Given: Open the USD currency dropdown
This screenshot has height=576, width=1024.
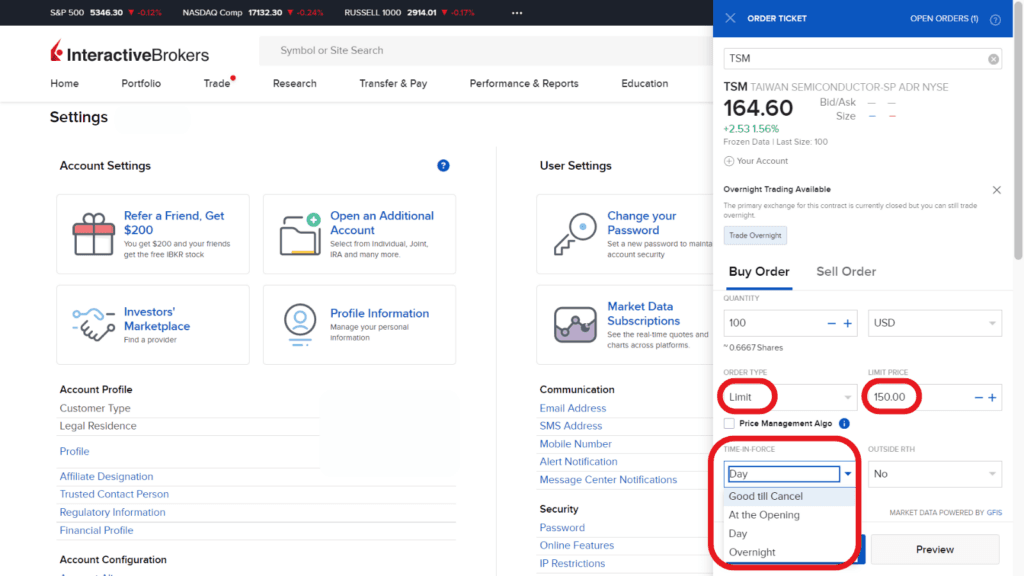Looking at the screenshot, I should [x=934, y=322].
